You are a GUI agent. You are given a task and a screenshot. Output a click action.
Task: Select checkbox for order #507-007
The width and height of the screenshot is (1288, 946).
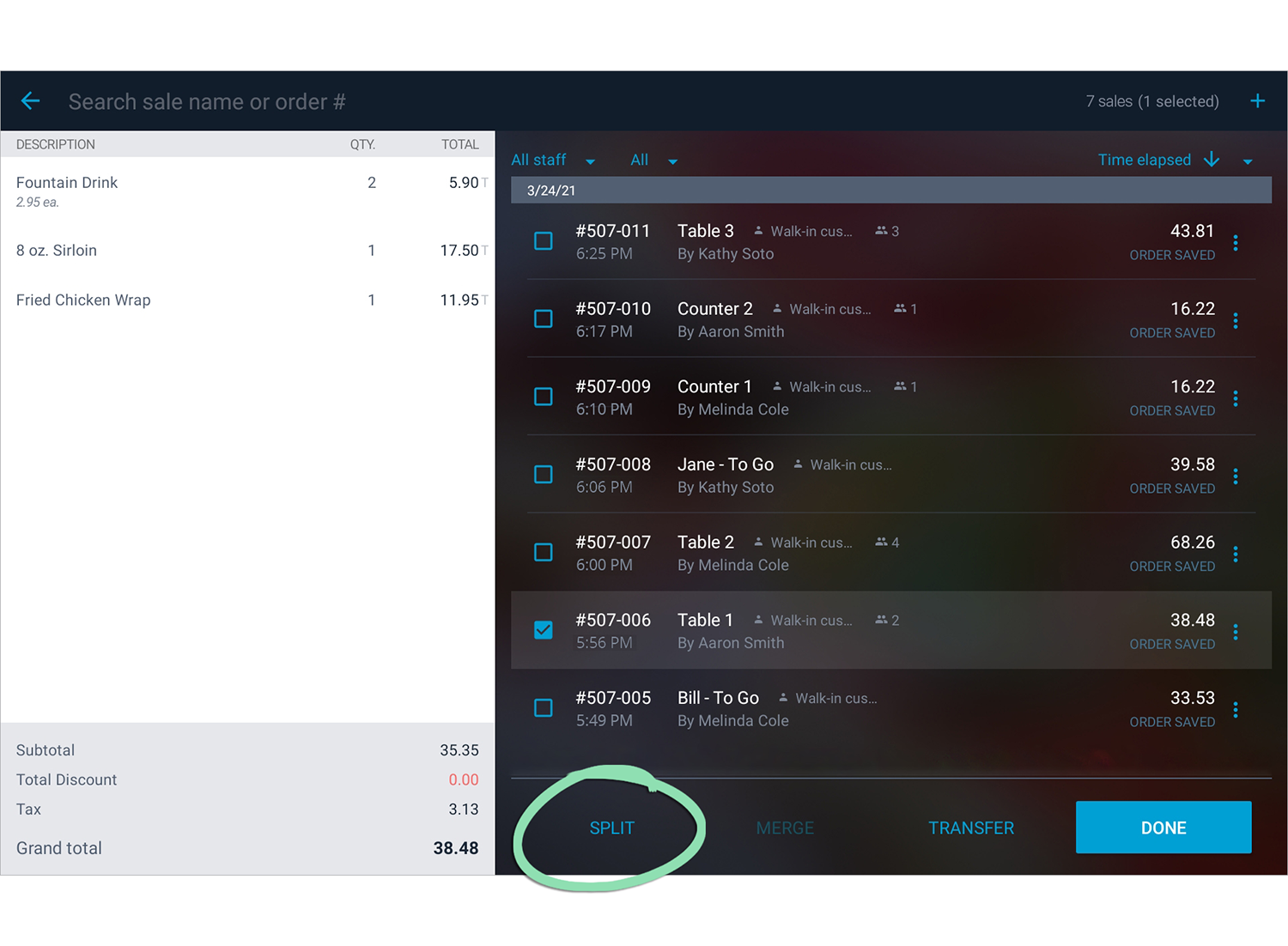point(544,552)
